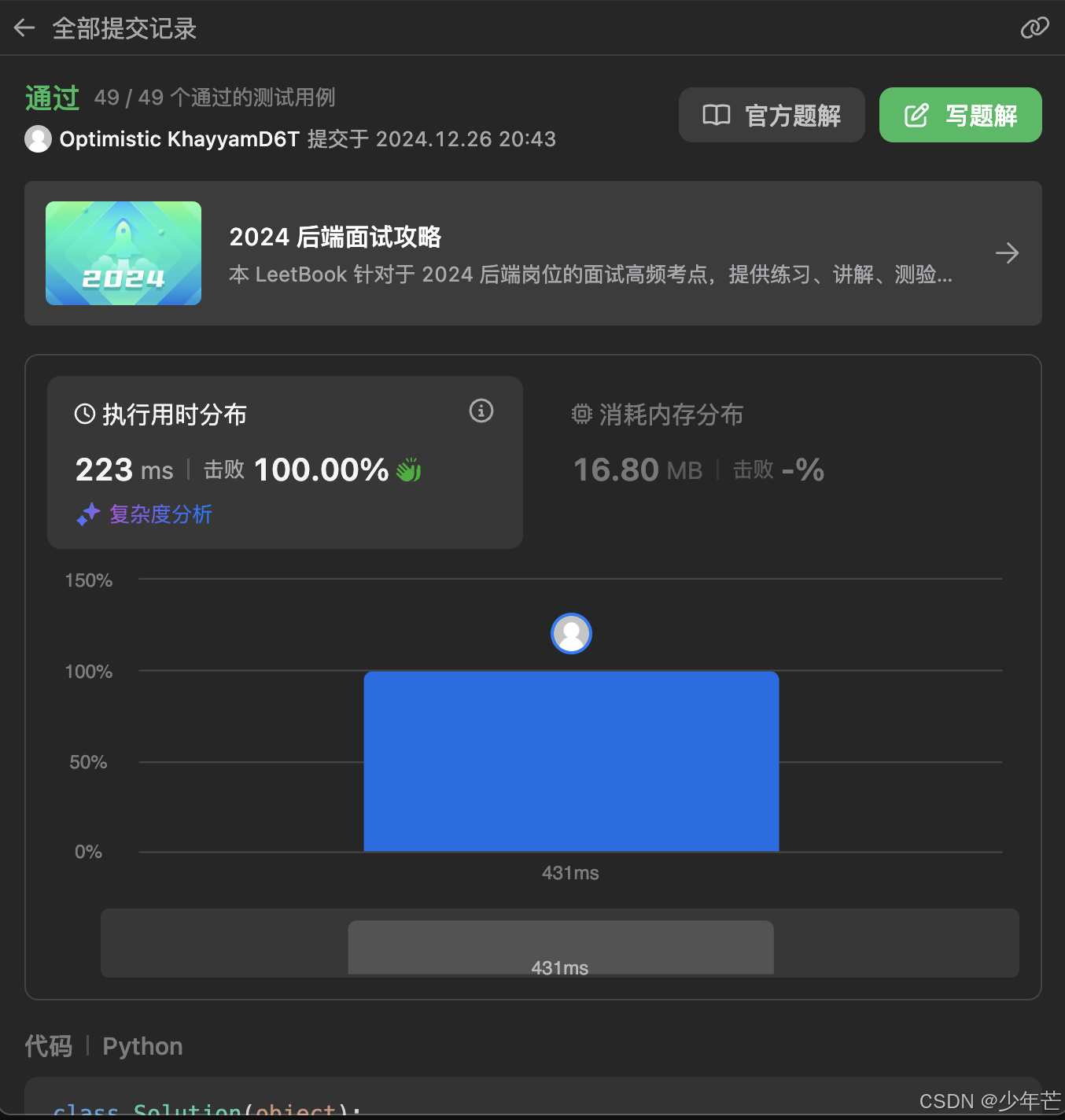Open the 2024 后端面试攻略 title
The width and height of the screenshot is (1065, 1120).
pyautogui.click(x=335, y=237)
